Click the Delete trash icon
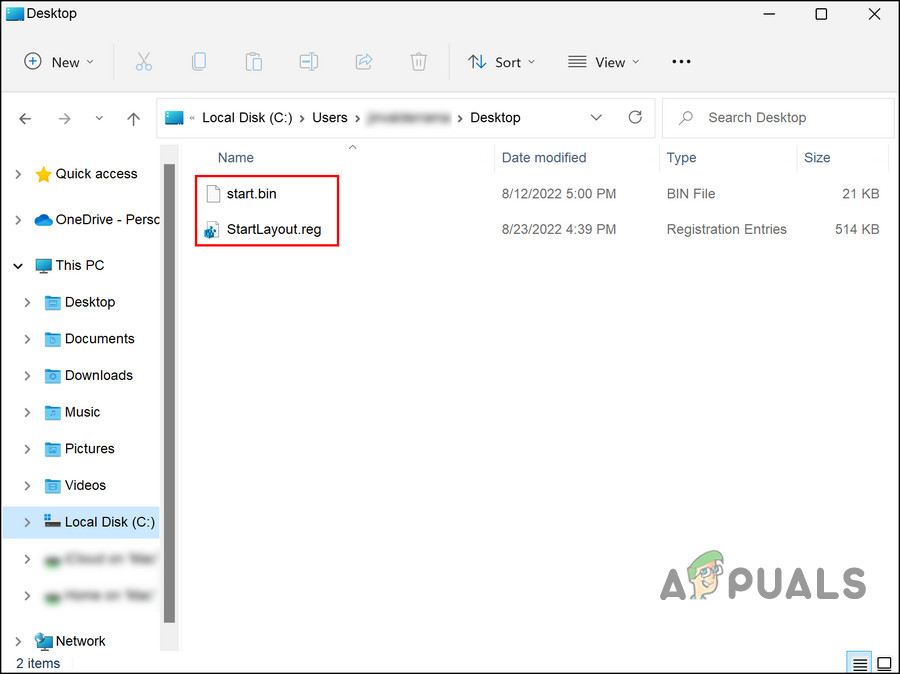This screenshot has width=900, height=674. [418, 61]
